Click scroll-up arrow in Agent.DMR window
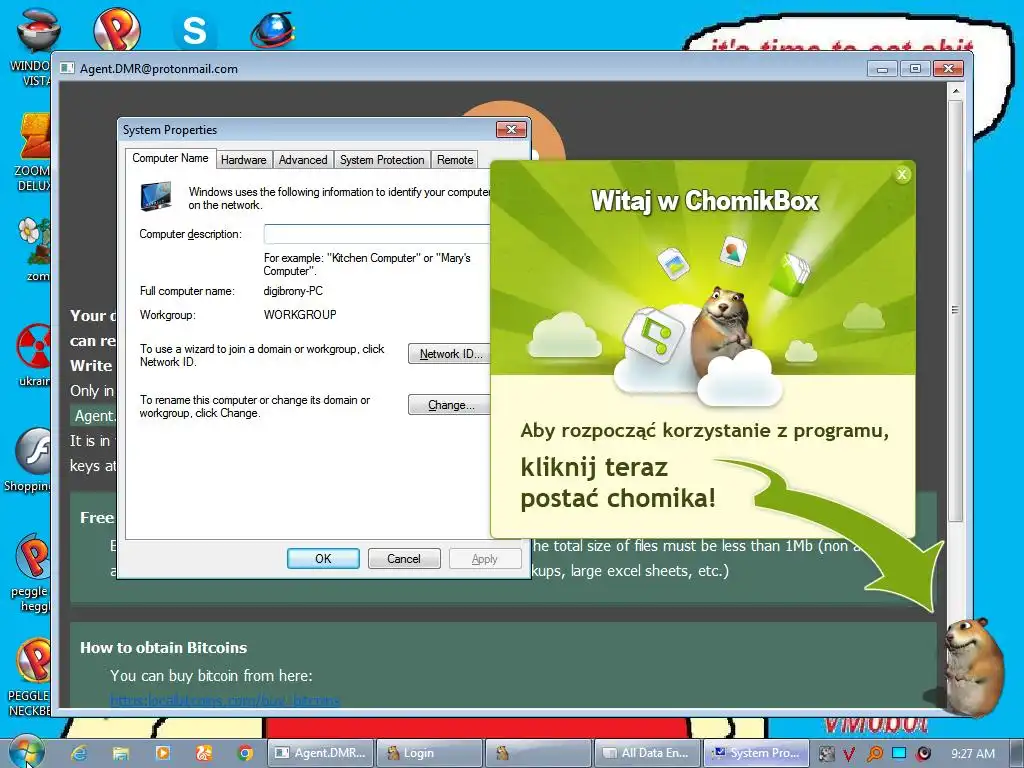This screenshot has height=768, width=1024. (955, 91)
